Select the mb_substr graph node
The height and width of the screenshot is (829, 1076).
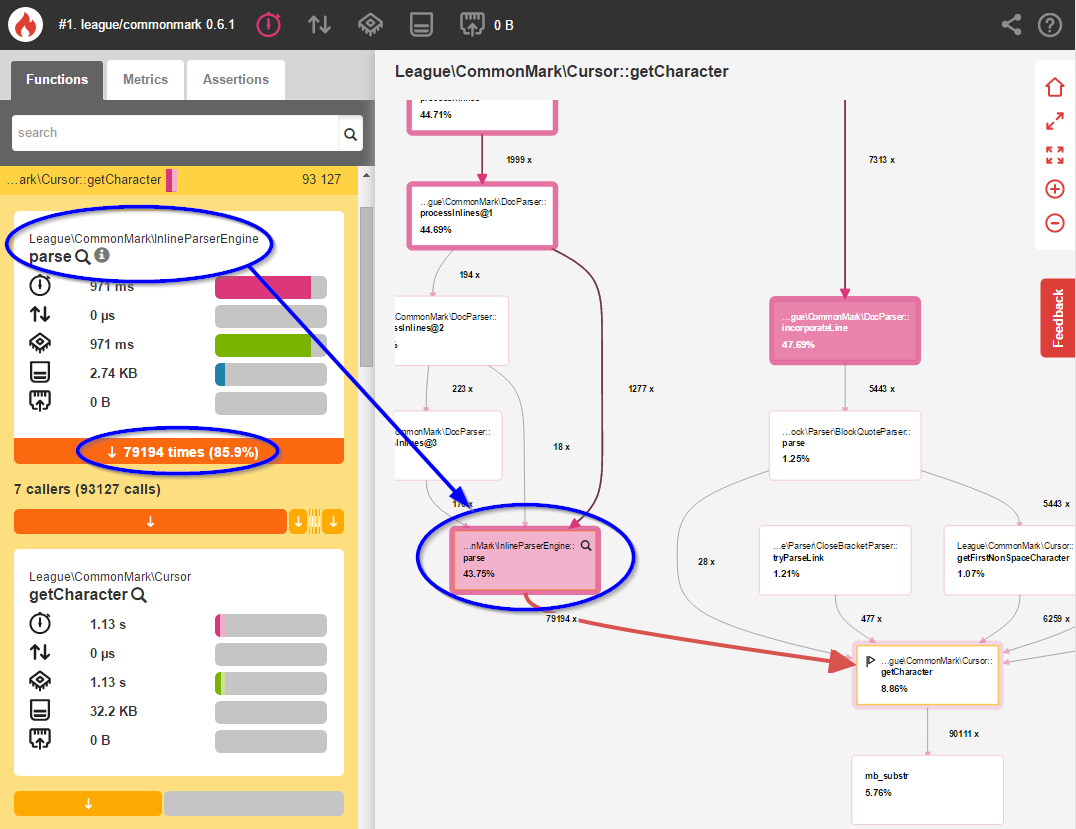927,789
